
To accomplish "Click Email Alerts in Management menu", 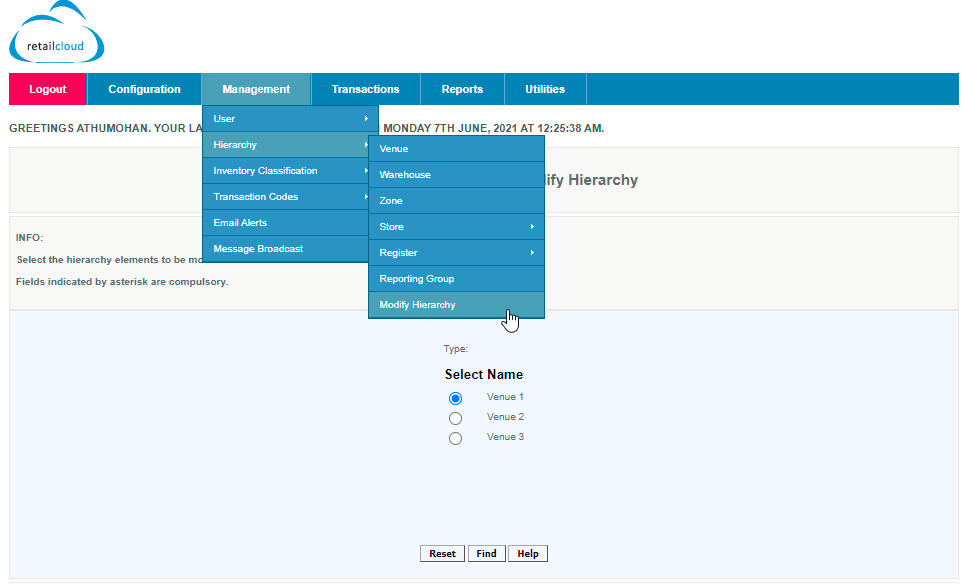I will (x=290, y=223).
